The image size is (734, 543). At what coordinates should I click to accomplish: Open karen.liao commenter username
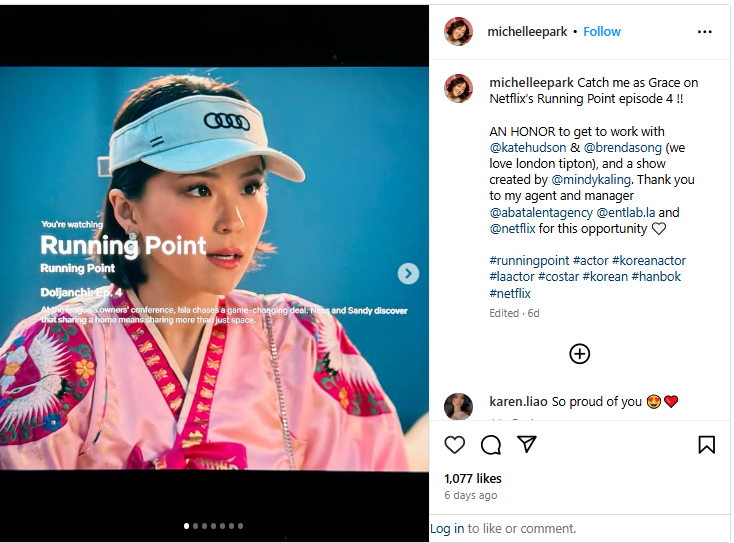(518, 402)
